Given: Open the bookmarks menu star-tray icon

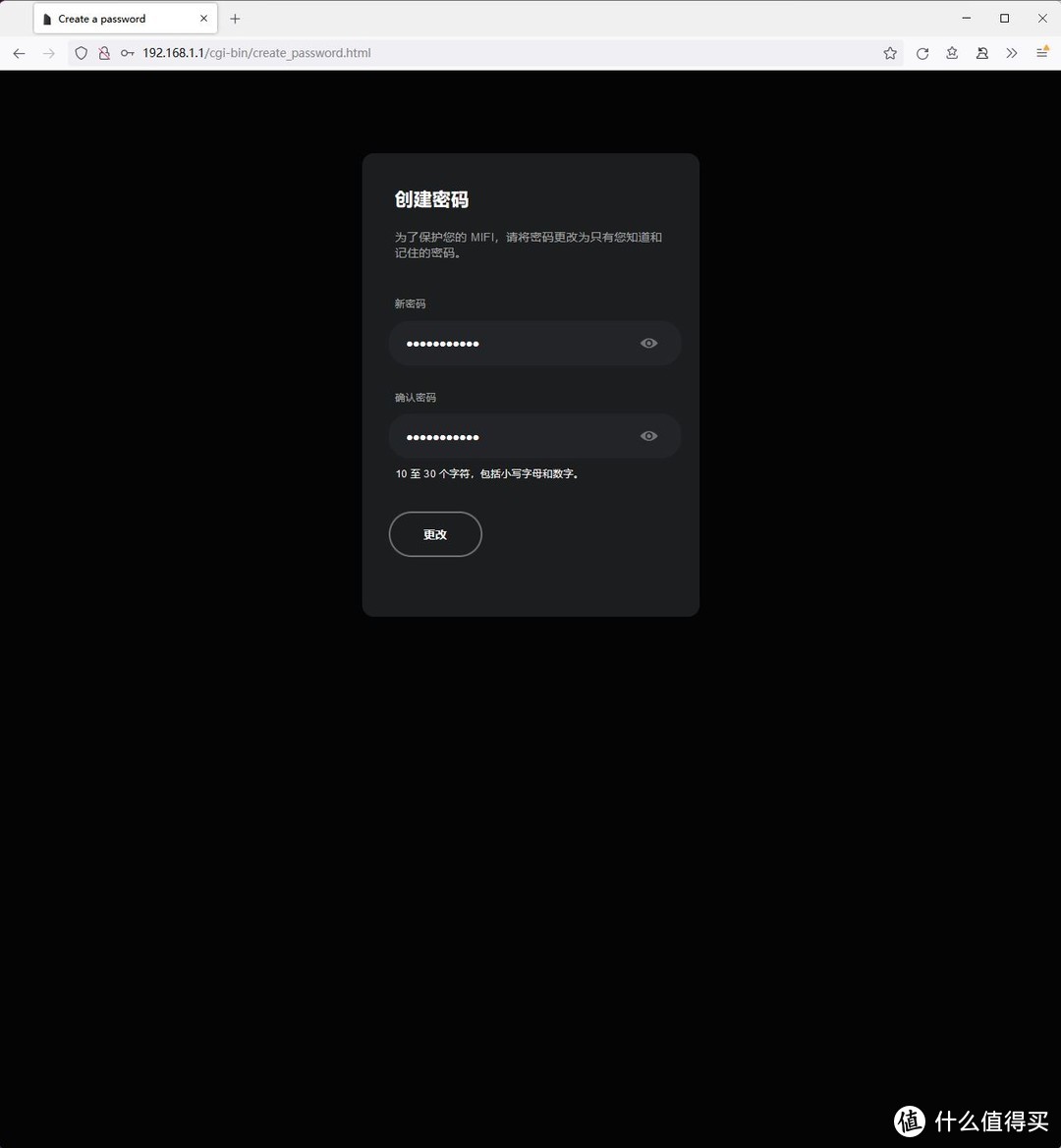Looking at the screenshot, I should (952, 53).
